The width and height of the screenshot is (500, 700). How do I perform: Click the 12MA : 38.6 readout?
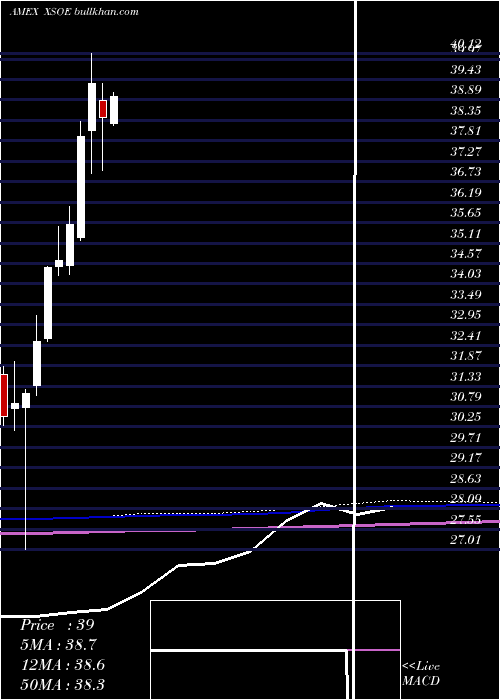[62, 665]
